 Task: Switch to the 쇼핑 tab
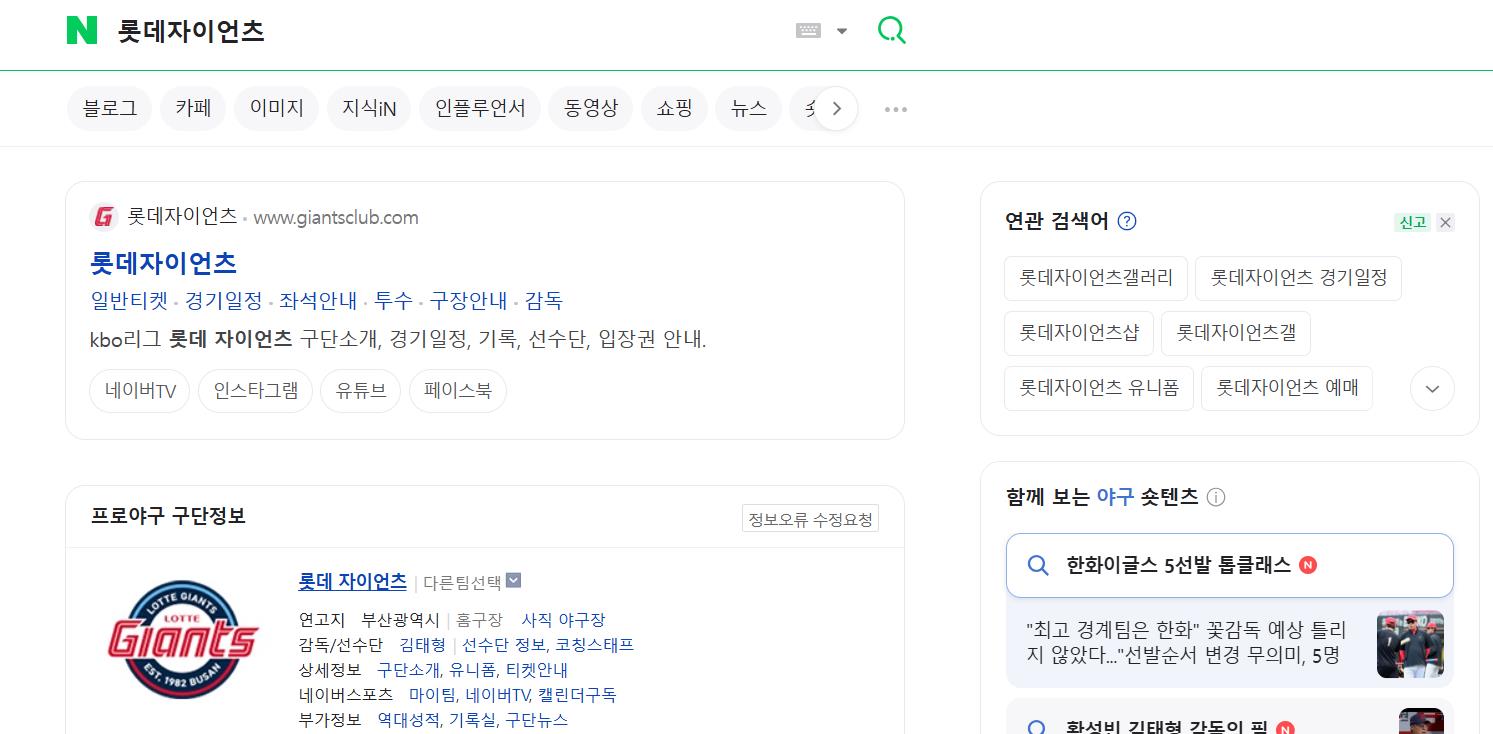[674, 108]
